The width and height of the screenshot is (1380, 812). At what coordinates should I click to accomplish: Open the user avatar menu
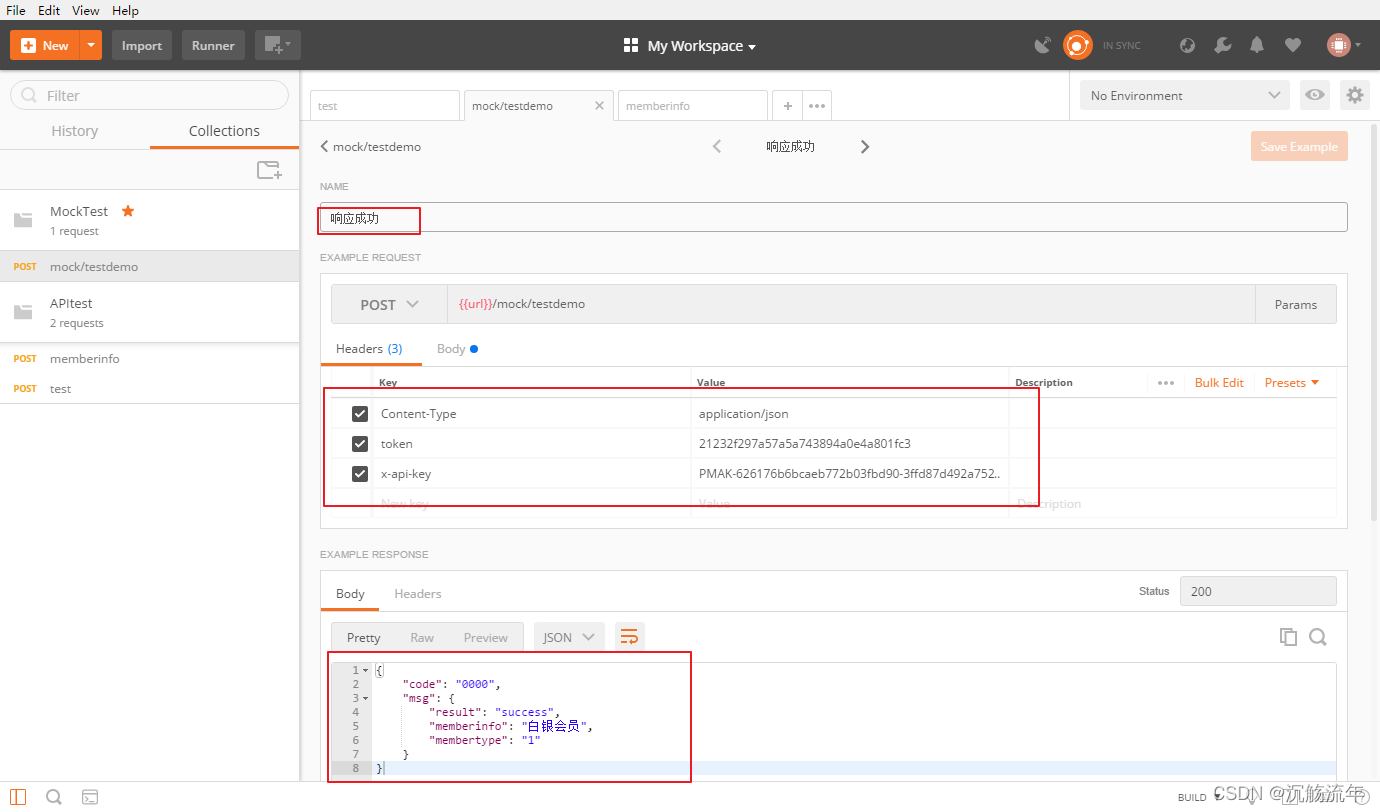click(x=1343, y=45)
